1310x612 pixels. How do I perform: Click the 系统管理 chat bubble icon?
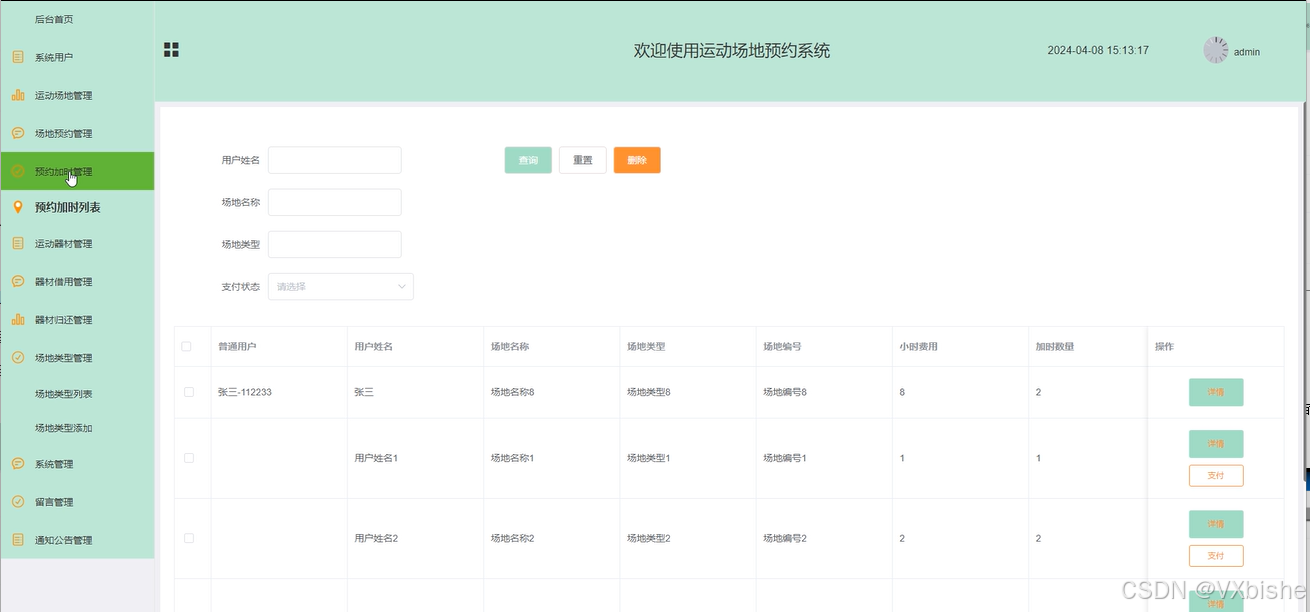(x=18, y=463)
